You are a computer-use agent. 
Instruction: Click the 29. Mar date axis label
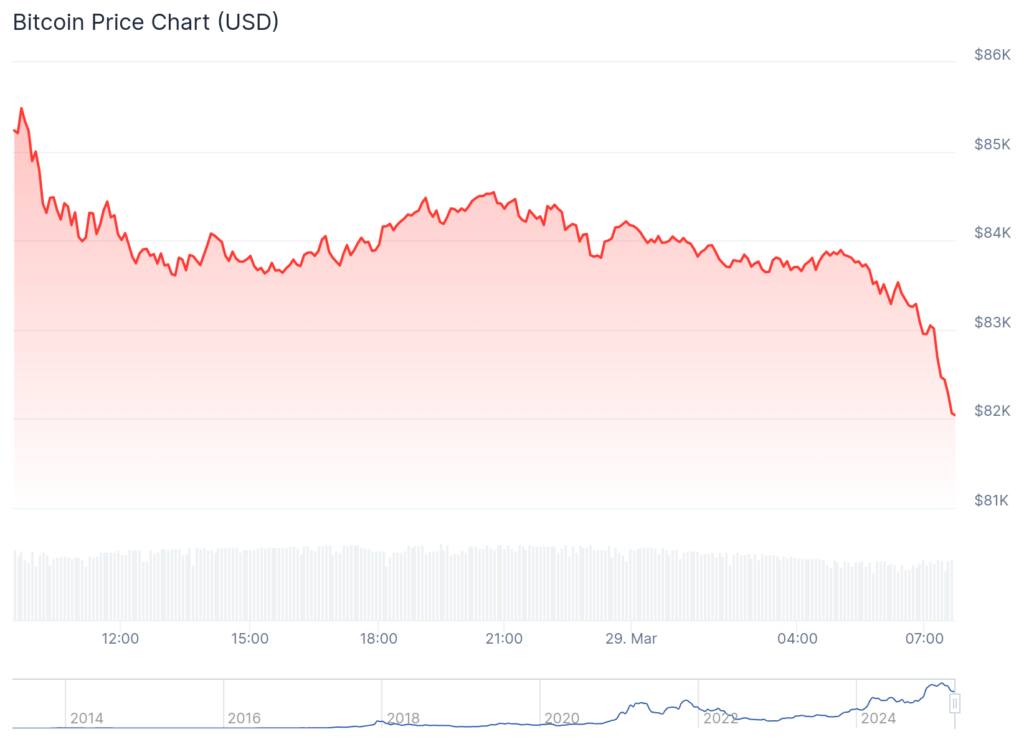[x=632, y=638]
